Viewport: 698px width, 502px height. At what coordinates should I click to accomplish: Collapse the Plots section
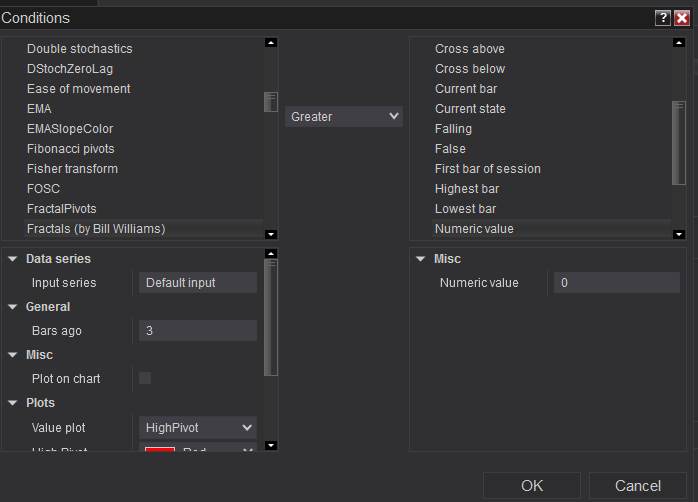(12, 403)
